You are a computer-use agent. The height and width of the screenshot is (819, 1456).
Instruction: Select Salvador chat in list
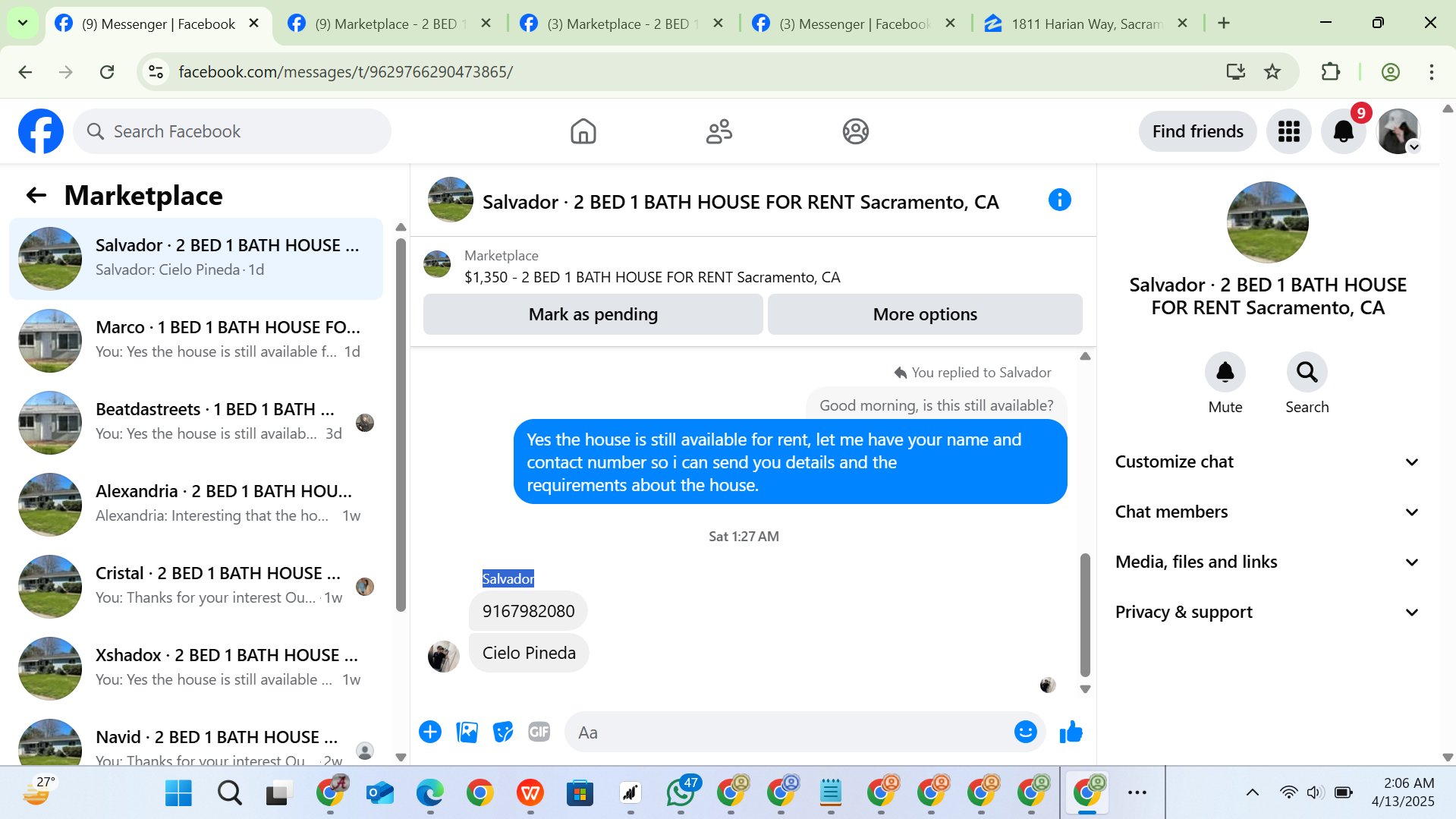click(x=196, y=258)
